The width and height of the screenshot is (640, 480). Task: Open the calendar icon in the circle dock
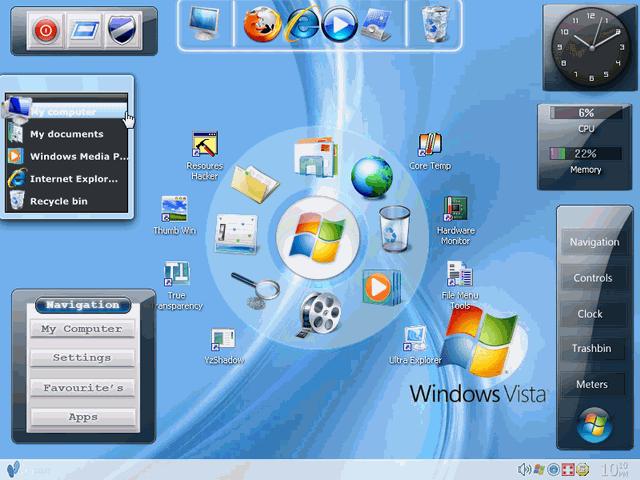tap(237, 233)
